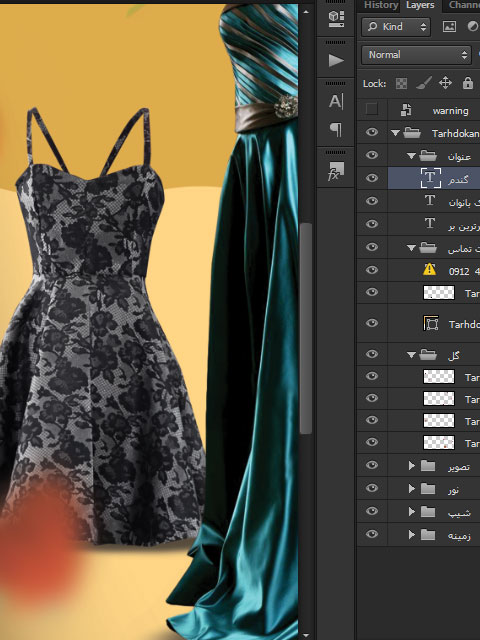Click the yellow warning icon on 0912 layer
The height and width of the screenshot is (640, 480).
pyautogui.click(x=429, y=269)
